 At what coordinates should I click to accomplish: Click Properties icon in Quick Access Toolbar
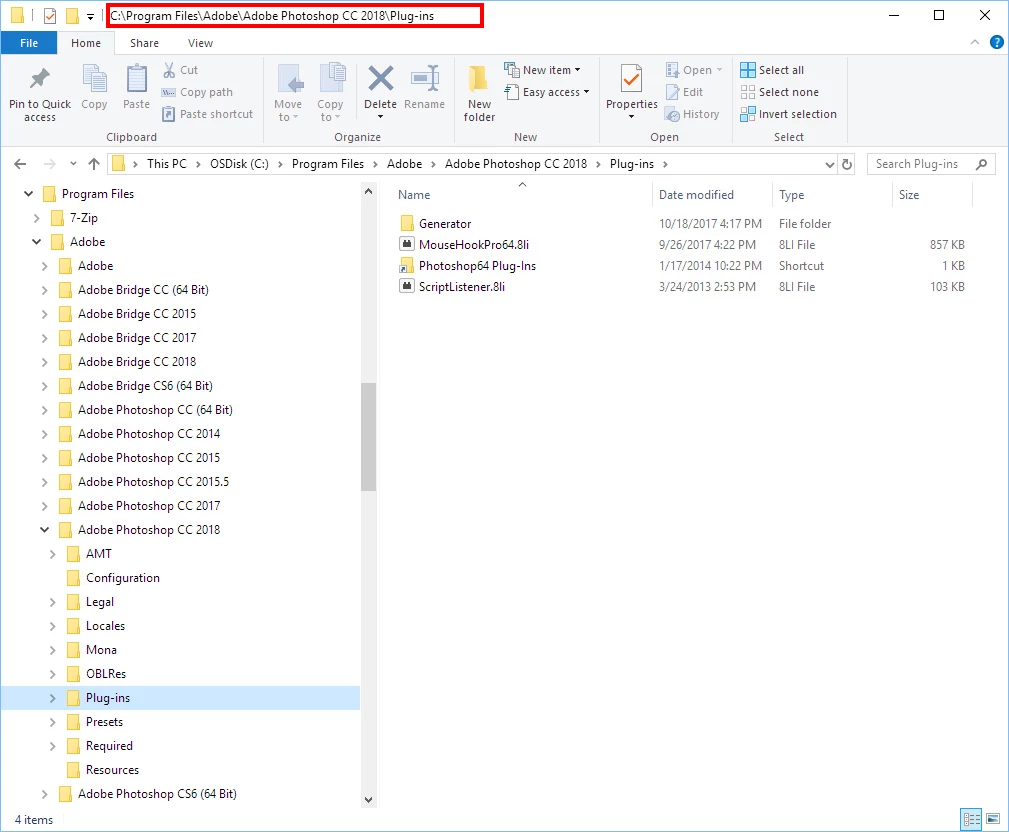coord(50,15)
